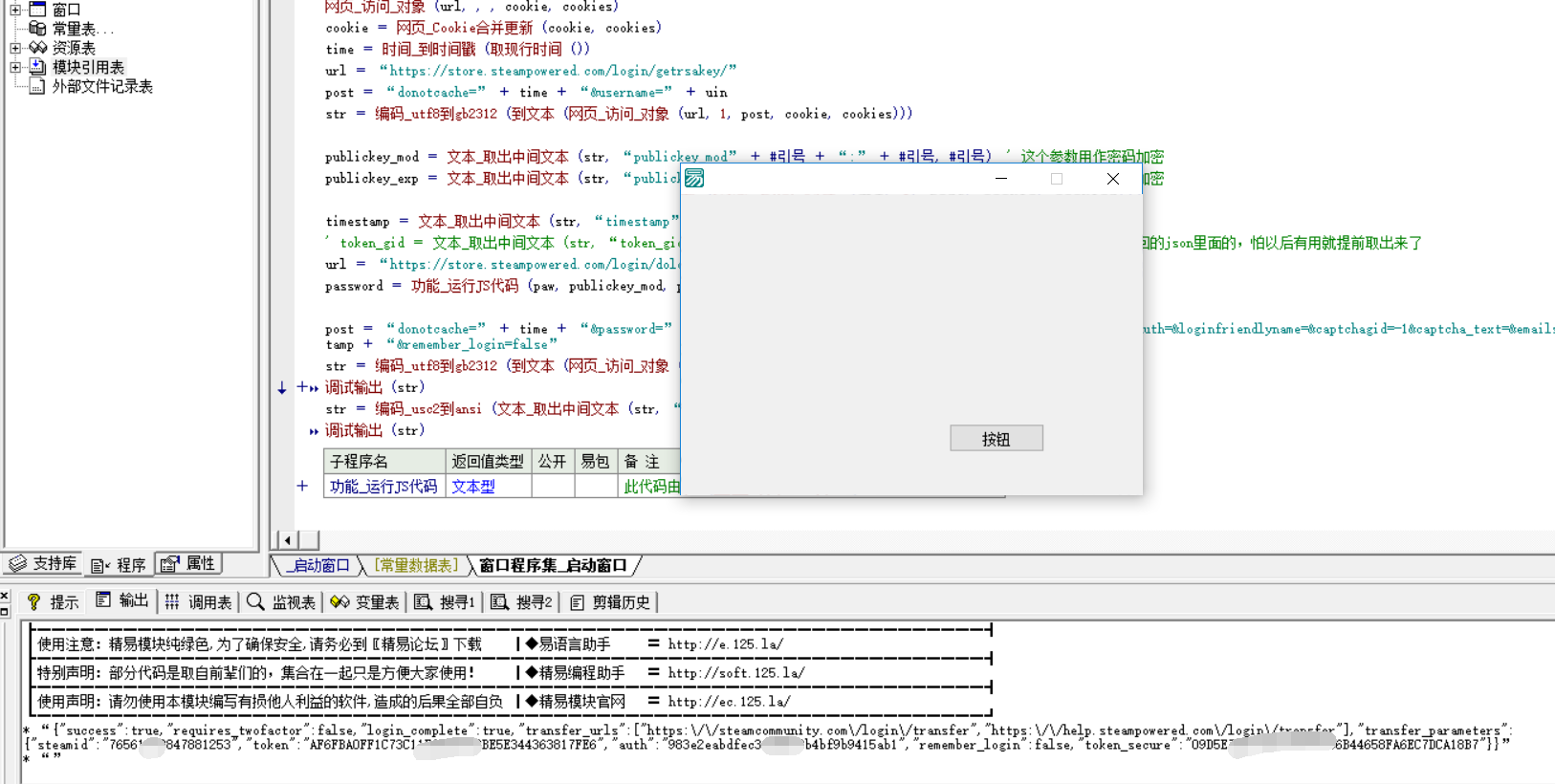Open the 剪辑历史 clipboard history tab
This screenshot has height=784, width=1555.
610,601
